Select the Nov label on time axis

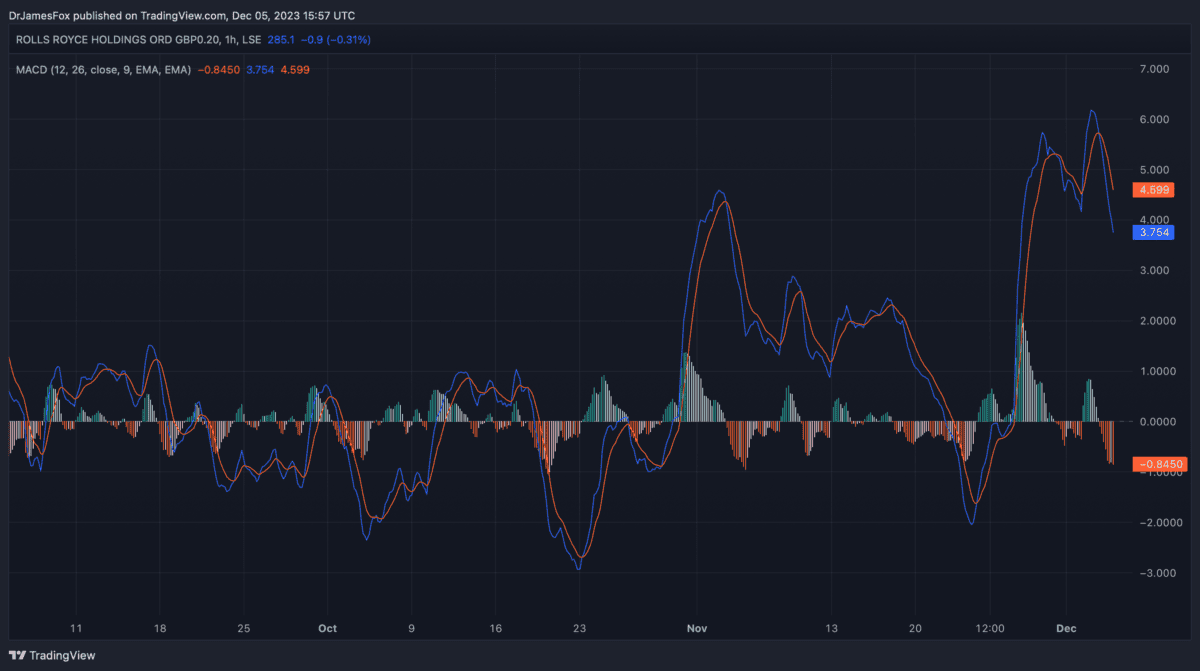[x=697, y=629]
